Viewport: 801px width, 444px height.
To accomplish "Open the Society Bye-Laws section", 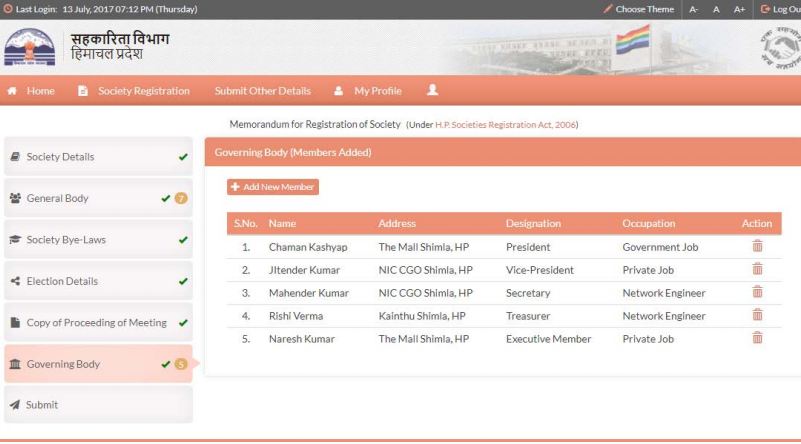I will click(x=99, y=240).
